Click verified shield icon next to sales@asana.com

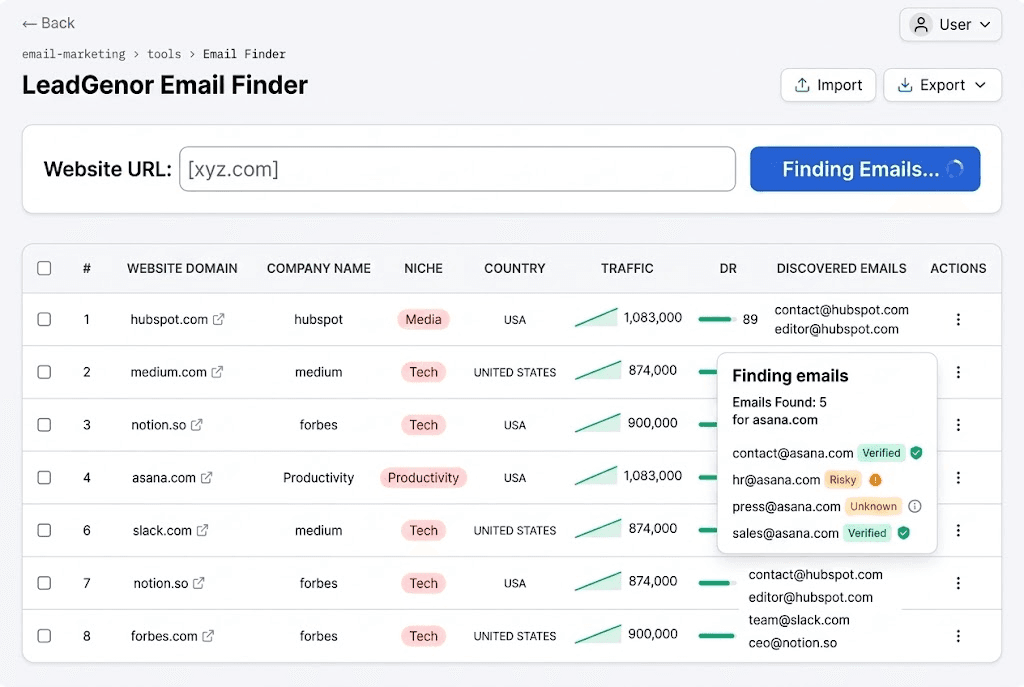pos(903,533)
